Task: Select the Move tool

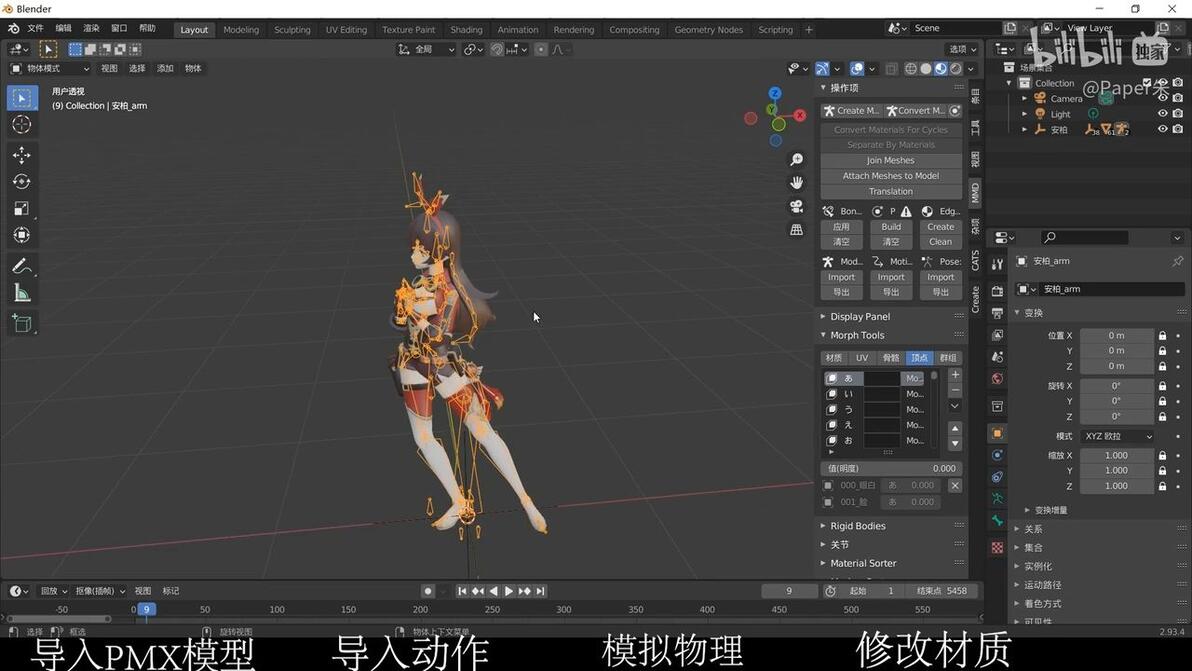Action: (x=21, y=155)
